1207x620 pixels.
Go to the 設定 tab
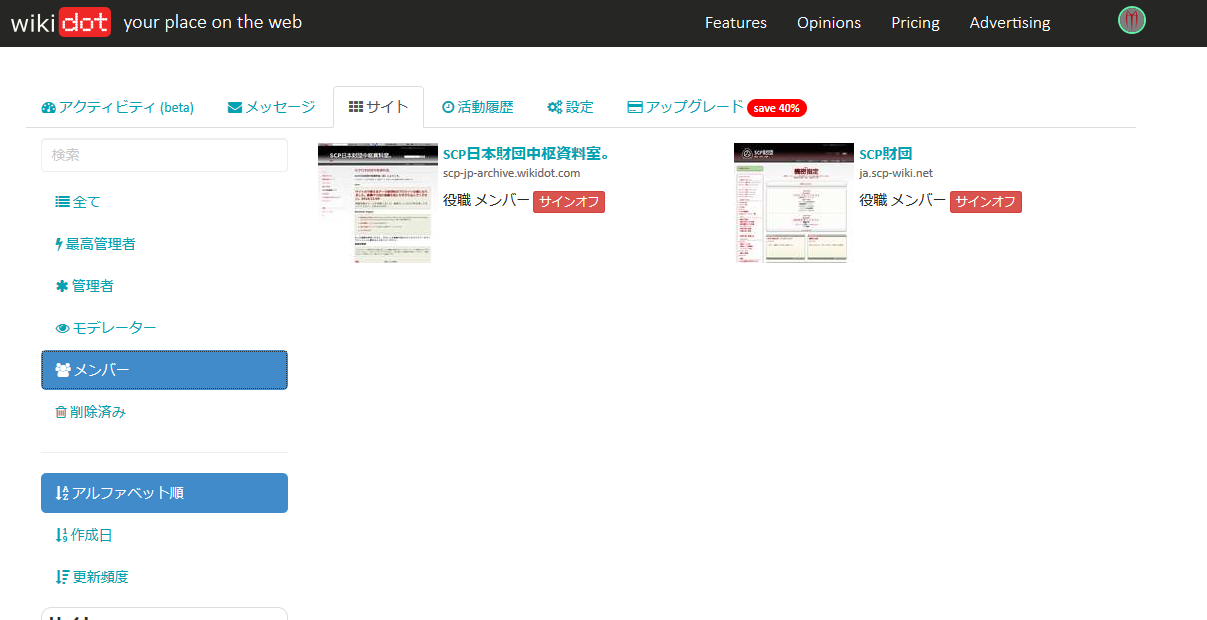(570, 107)
